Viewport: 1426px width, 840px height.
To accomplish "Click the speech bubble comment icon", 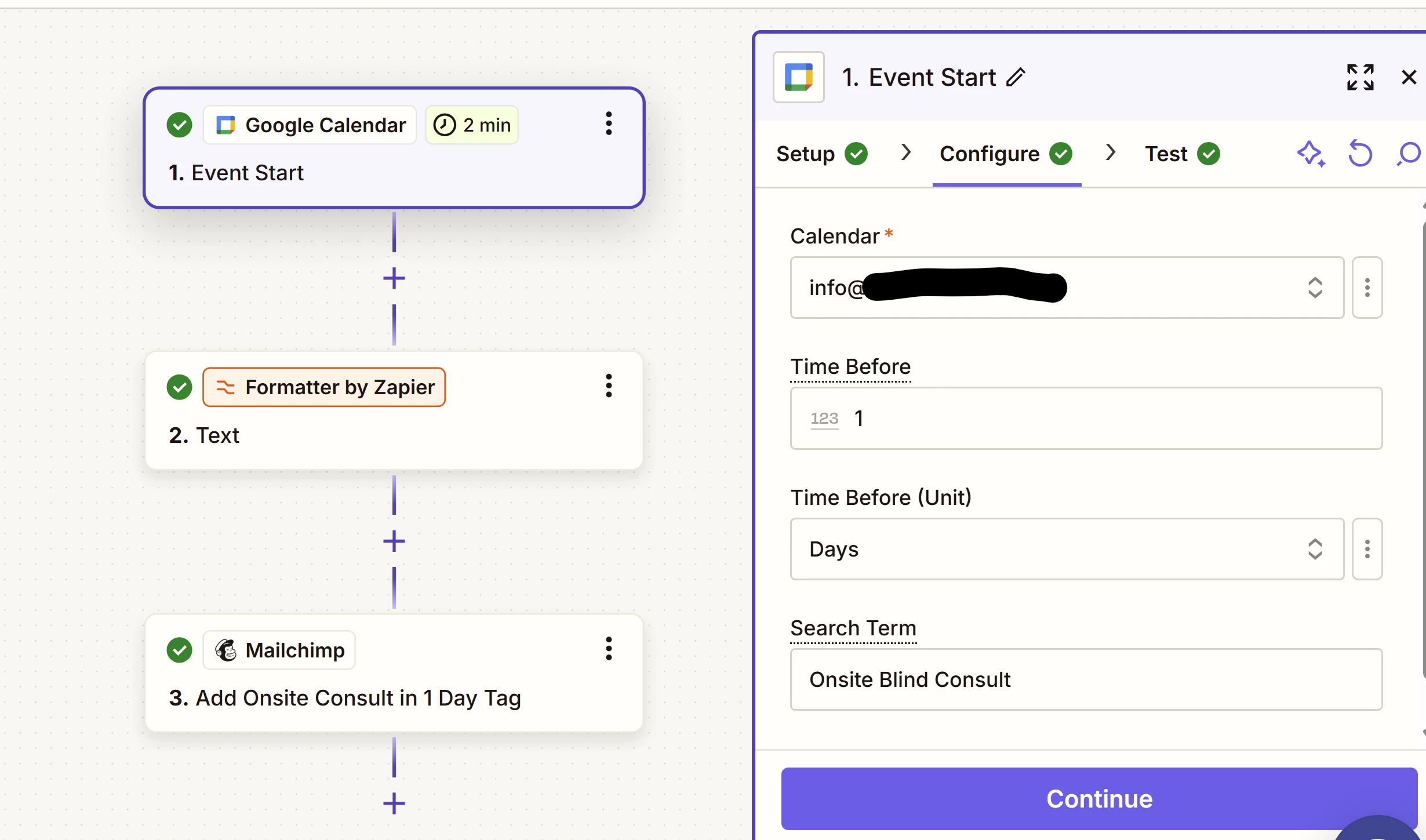I will pyautogui.click(x=1409, y=154).
